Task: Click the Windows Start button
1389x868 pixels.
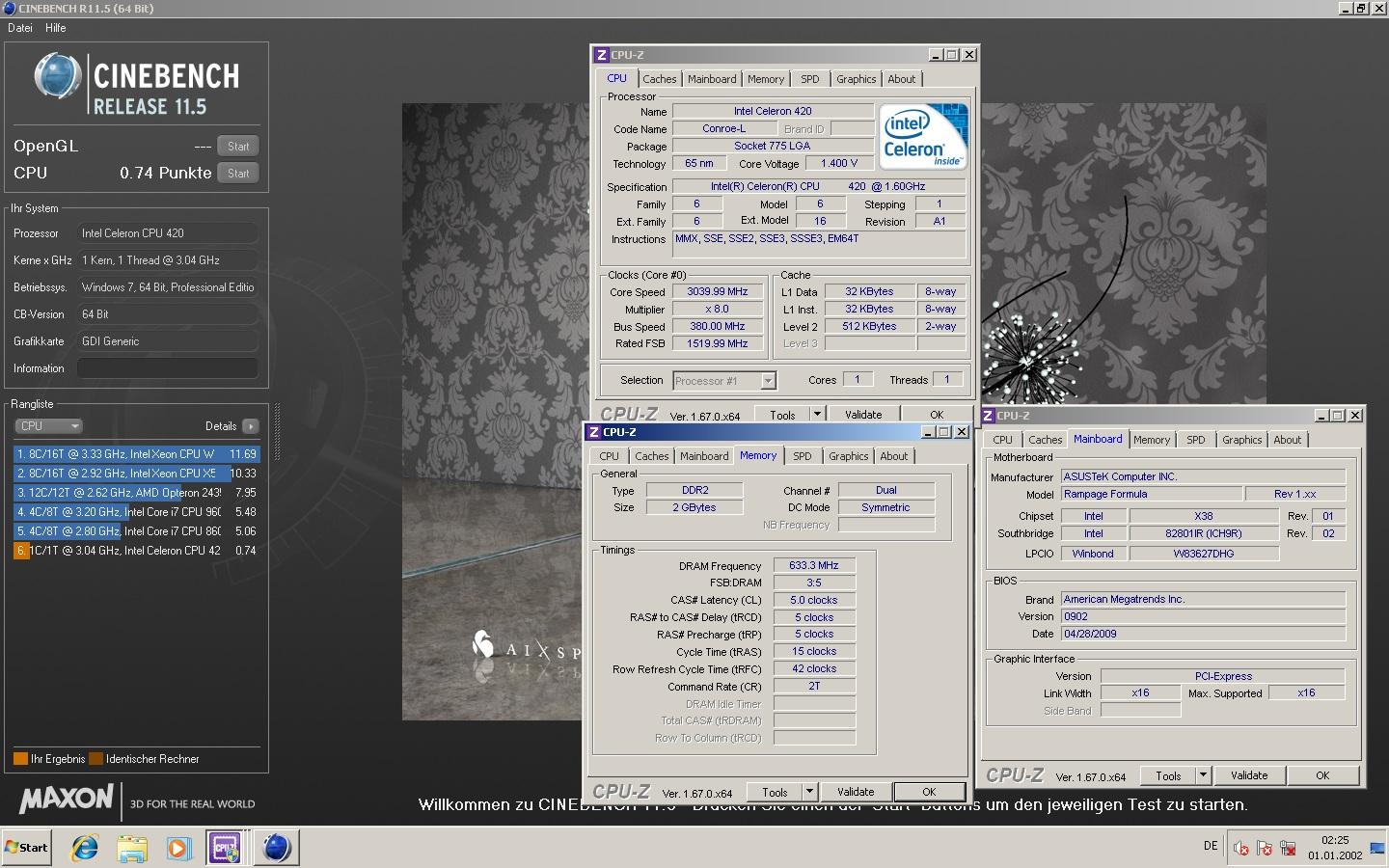Action: pos(27,848)
